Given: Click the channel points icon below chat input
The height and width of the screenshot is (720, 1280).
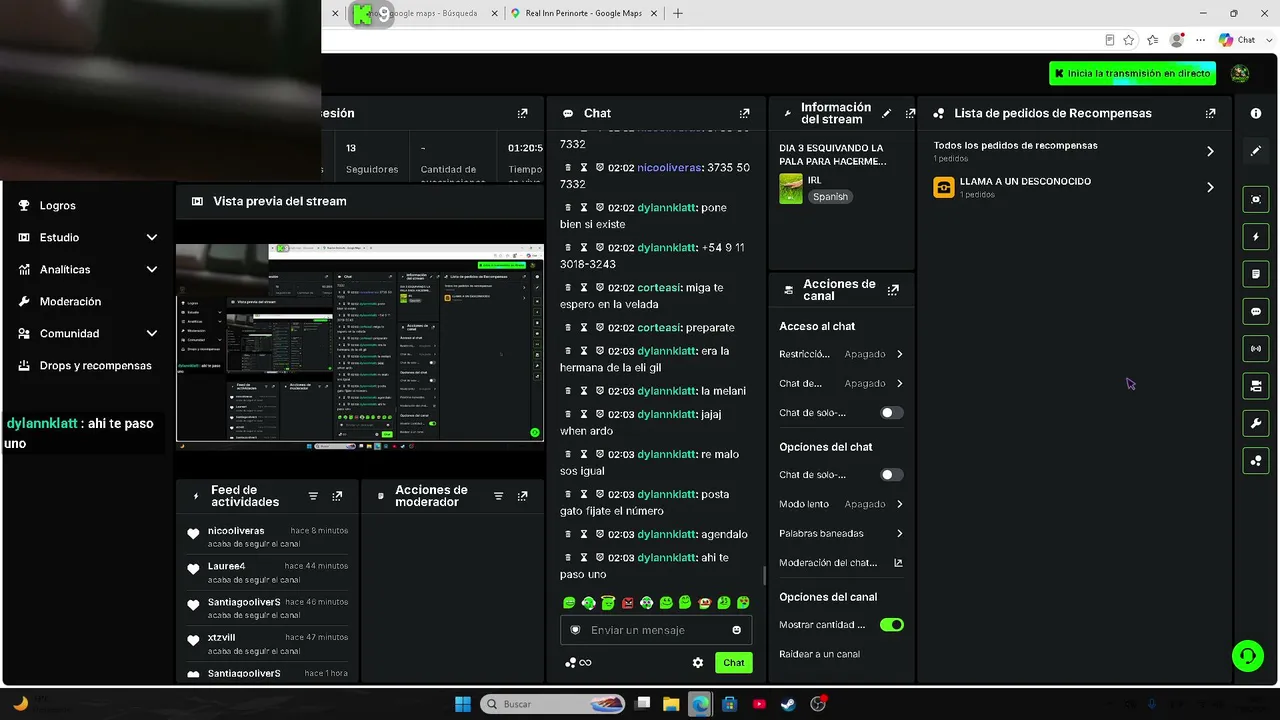Looking at the screenshot, I should tap(570, 662).
